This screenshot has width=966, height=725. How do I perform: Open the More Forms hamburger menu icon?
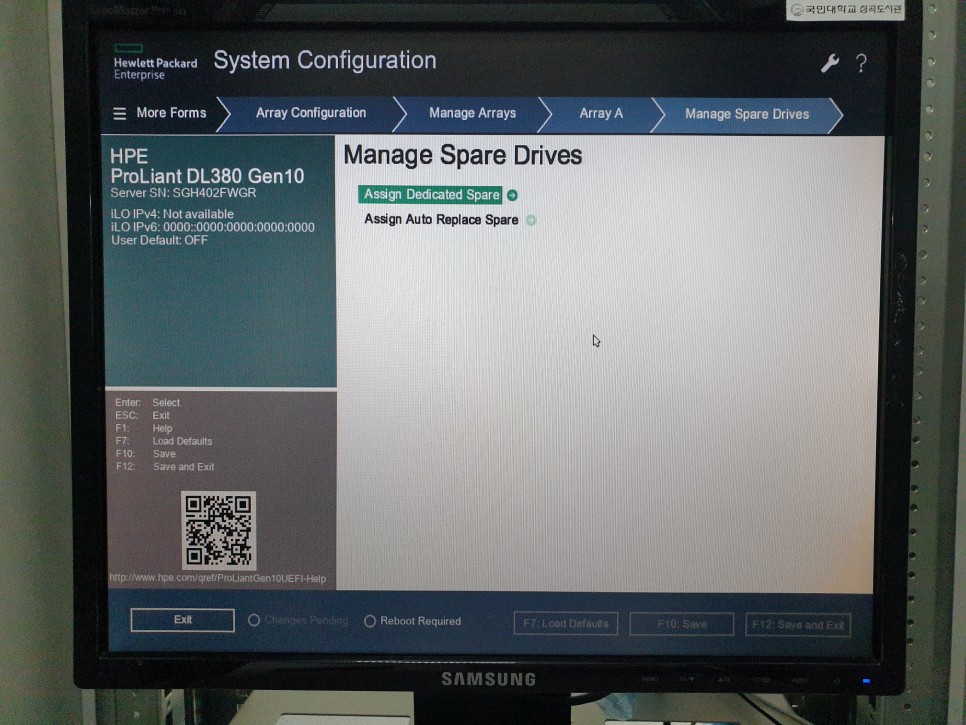tap(120, 113)
